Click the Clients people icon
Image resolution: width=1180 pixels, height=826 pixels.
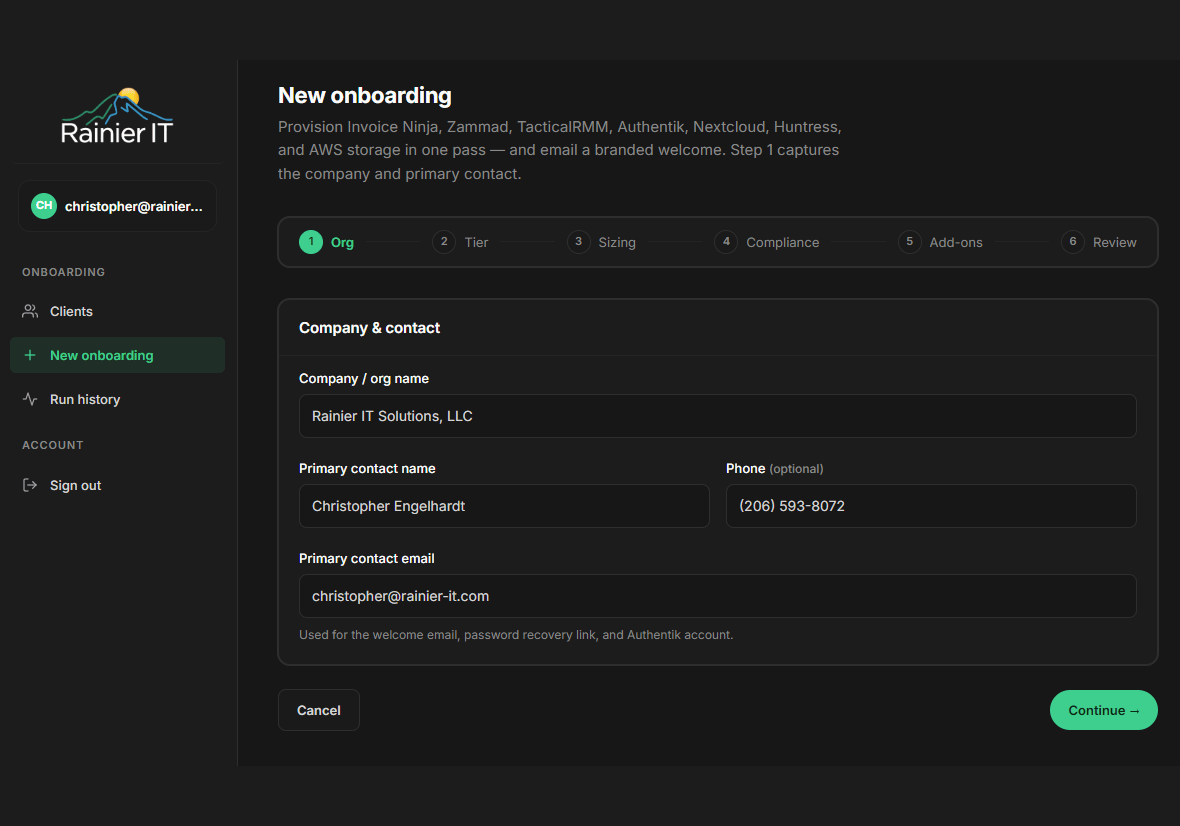[30, 311]
